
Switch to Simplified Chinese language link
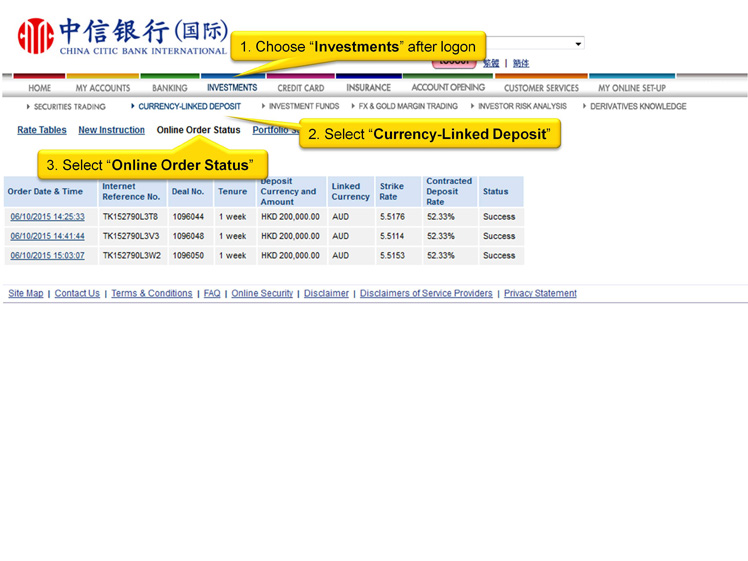point(521,64)
